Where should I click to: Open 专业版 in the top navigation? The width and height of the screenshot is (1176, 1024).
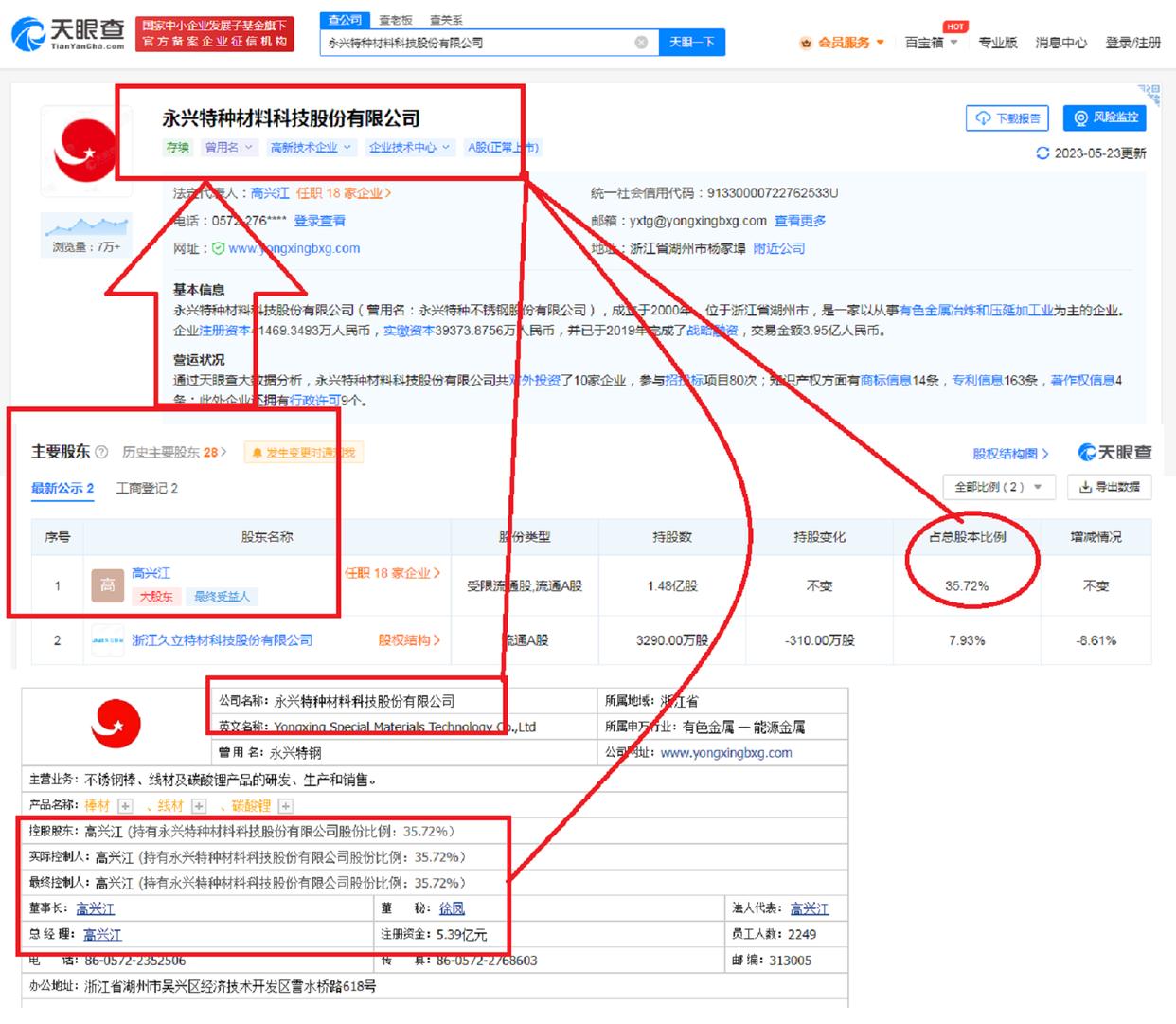point(998,43)
